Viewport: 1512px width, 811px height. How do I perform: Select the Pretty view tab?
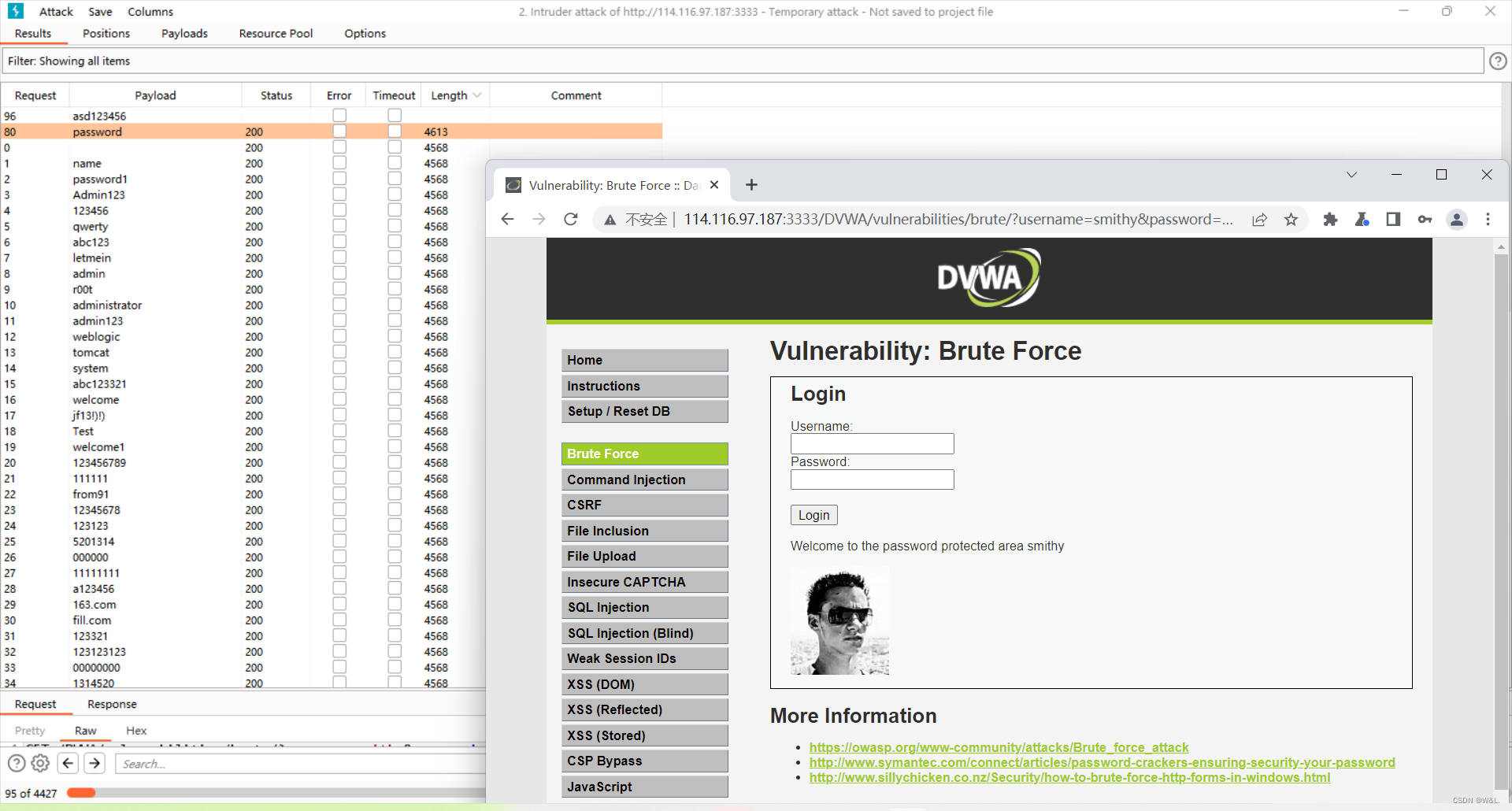click(x=30, y=731)
